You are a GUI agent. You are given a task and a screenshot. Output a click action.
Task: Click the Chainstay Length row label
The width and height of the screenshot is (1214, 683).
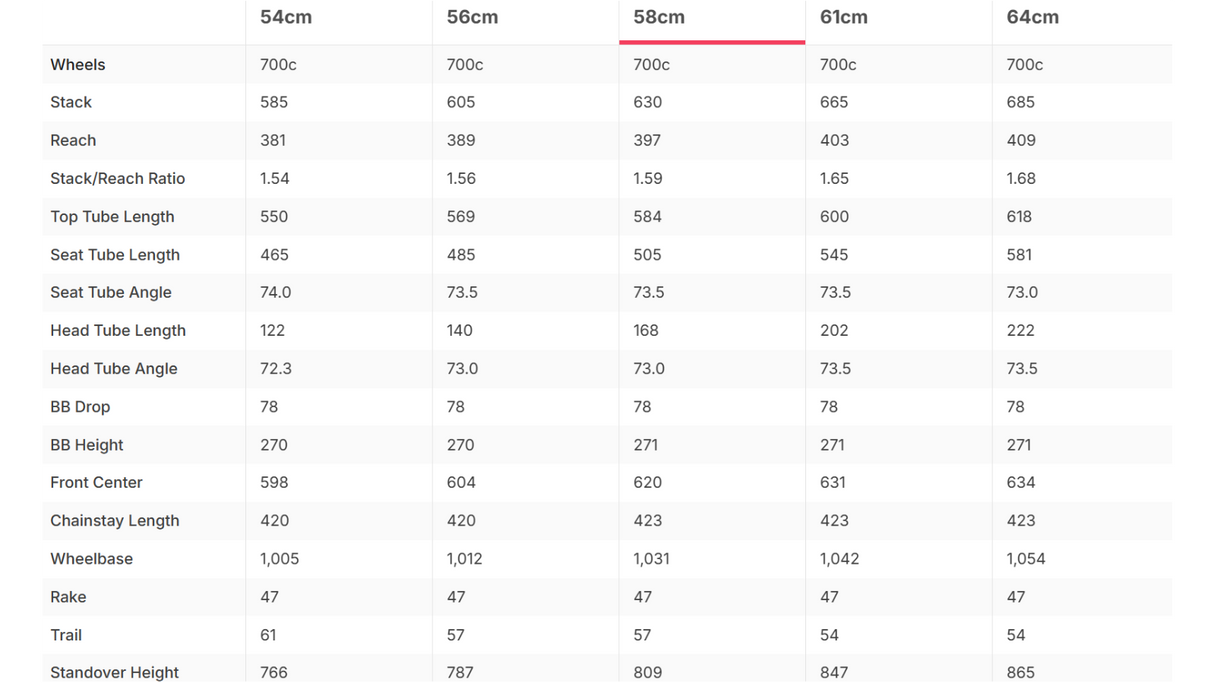pos(115,520)
